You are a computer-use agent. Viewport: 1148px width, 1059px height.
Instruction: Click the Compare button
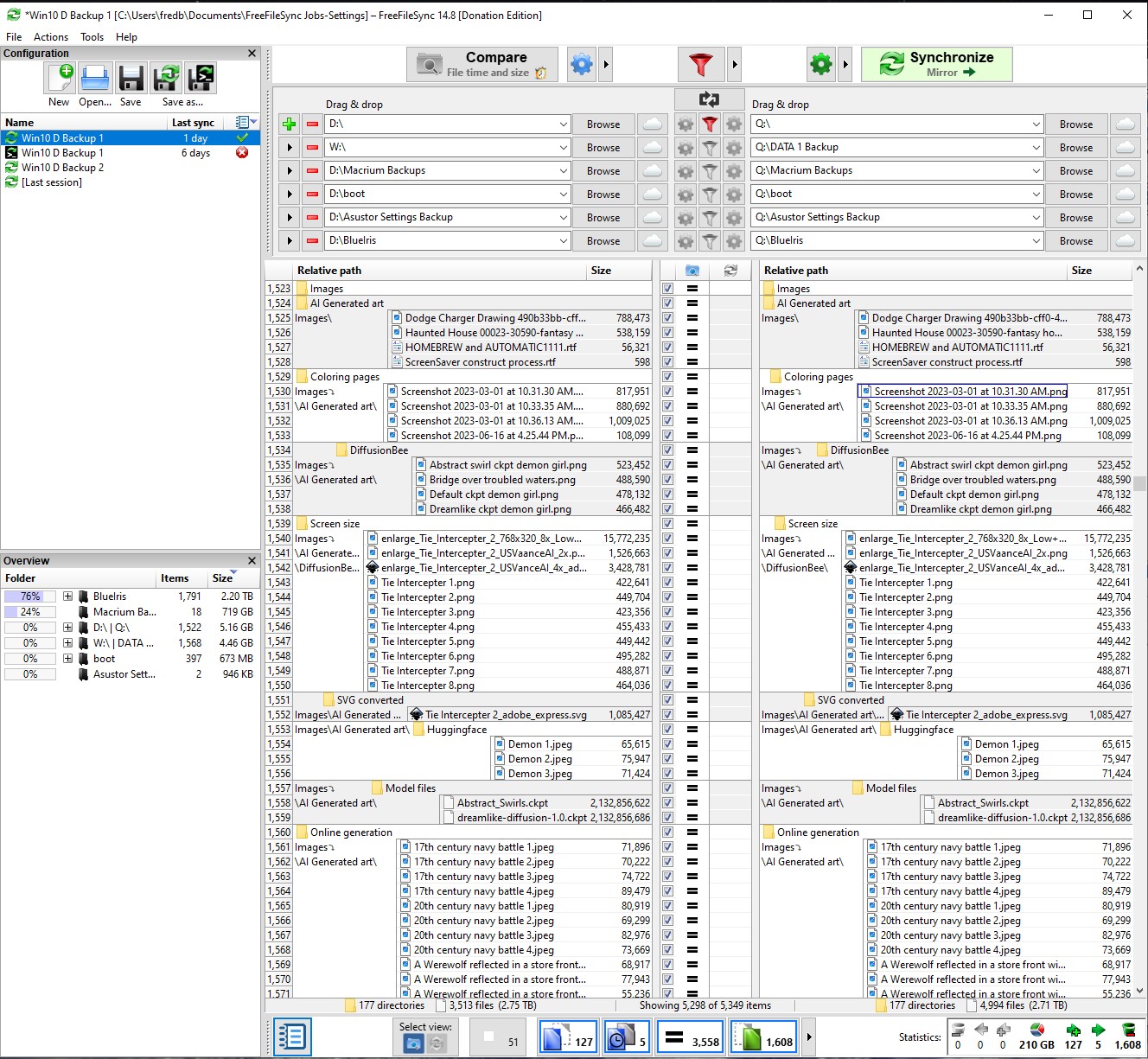pos(482,64)
